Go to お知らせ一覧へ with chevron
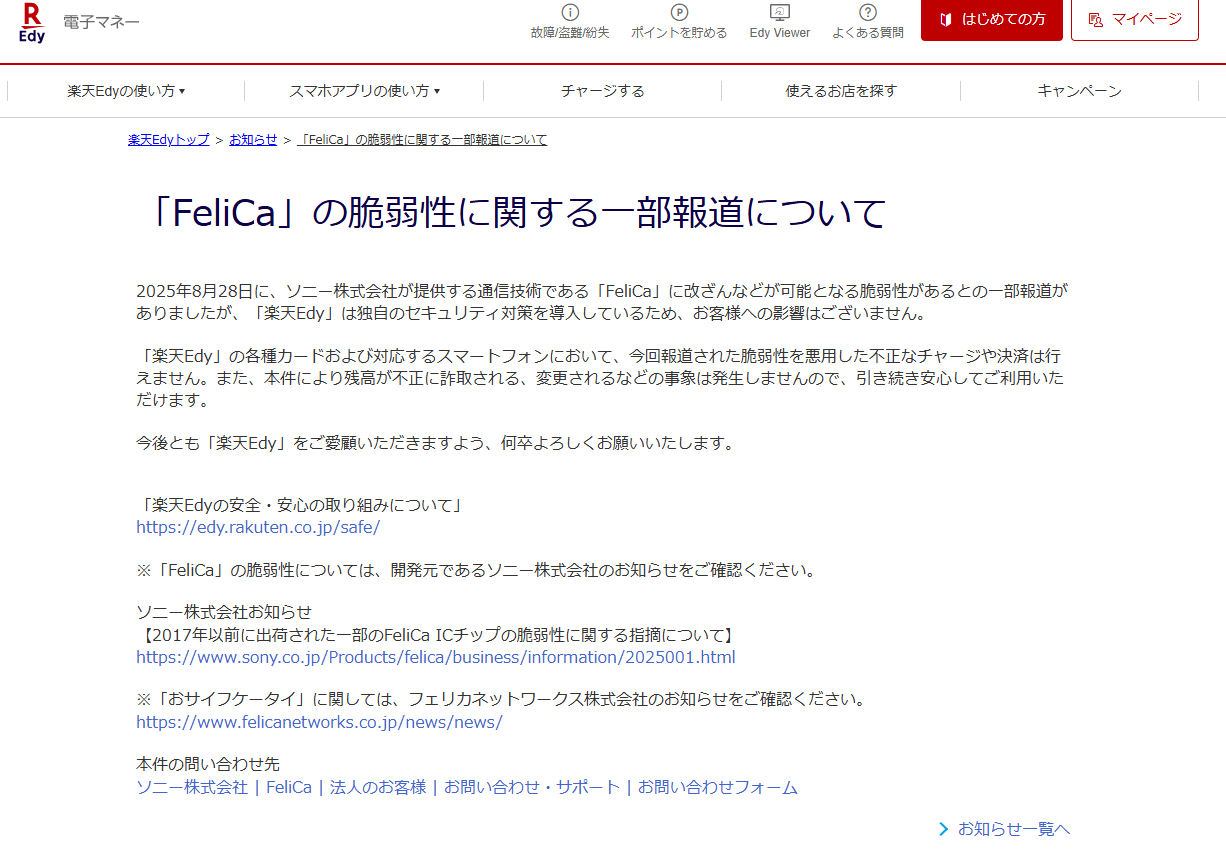1226x849 pixels. (1005, 829)
